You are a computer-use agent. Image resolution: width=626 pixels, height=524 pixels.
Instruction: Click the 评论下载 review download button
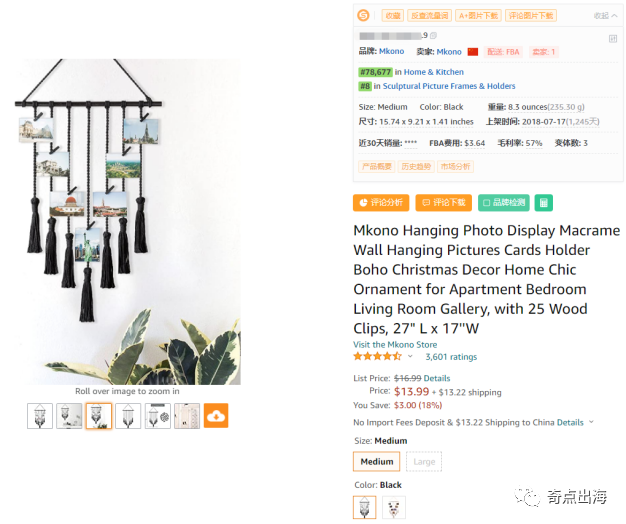point(444,203)
